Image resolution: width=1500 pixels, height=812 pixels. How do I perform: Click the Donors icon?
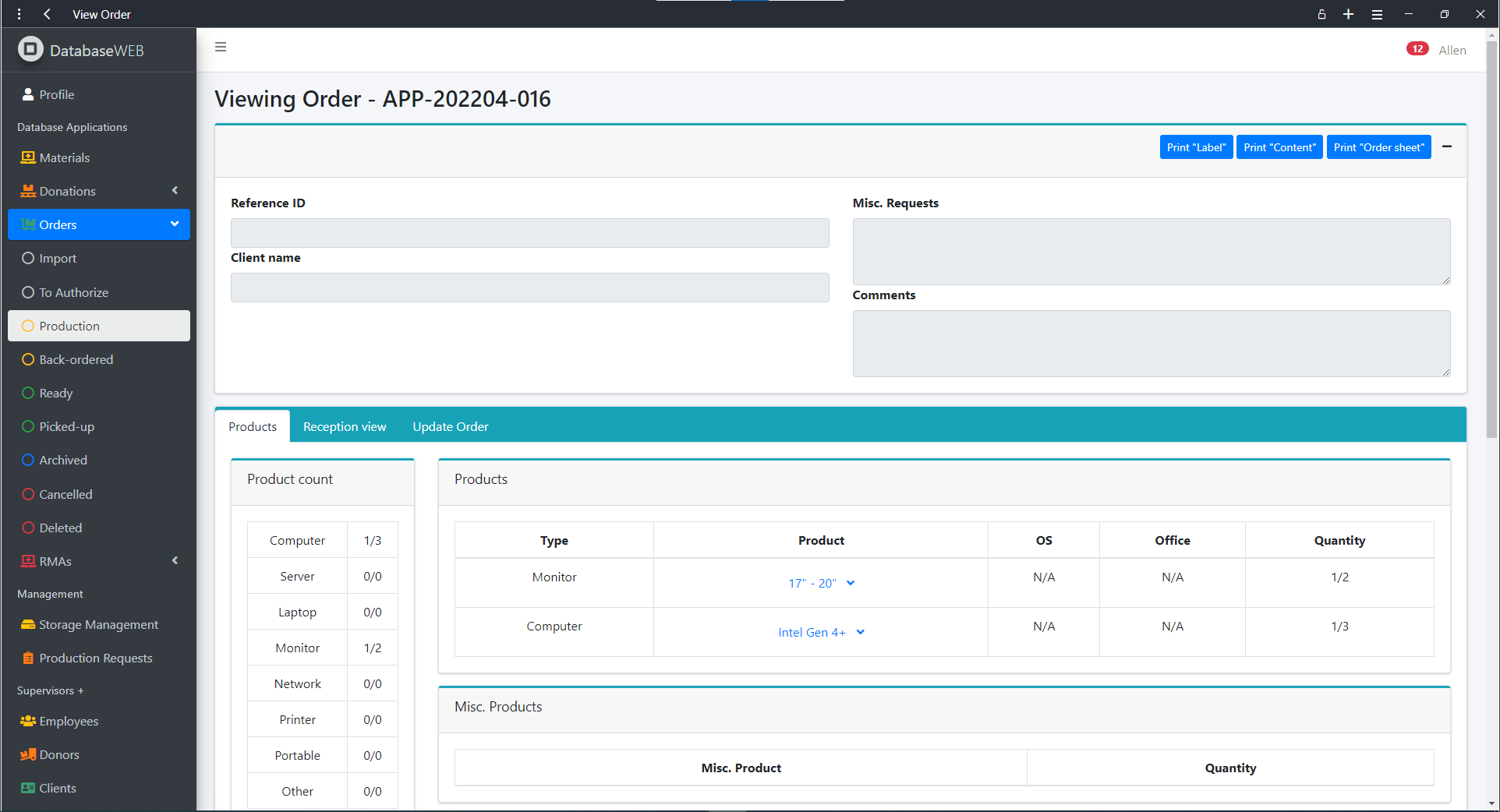28,754
